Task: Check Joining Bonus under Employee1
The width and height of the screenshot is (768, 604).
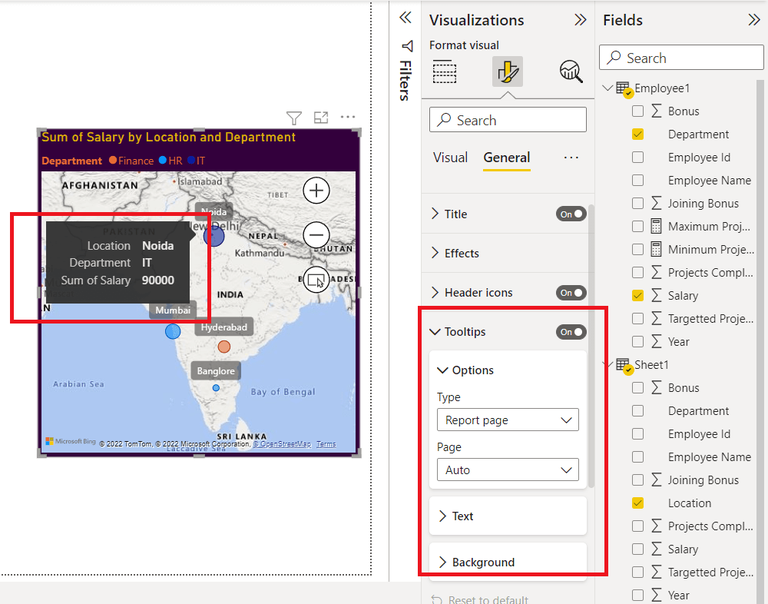Action: [637, 203]
